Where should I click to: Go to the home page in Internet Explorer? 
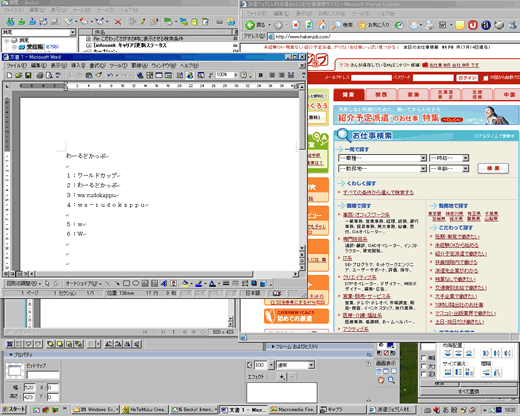click(322, 25)
